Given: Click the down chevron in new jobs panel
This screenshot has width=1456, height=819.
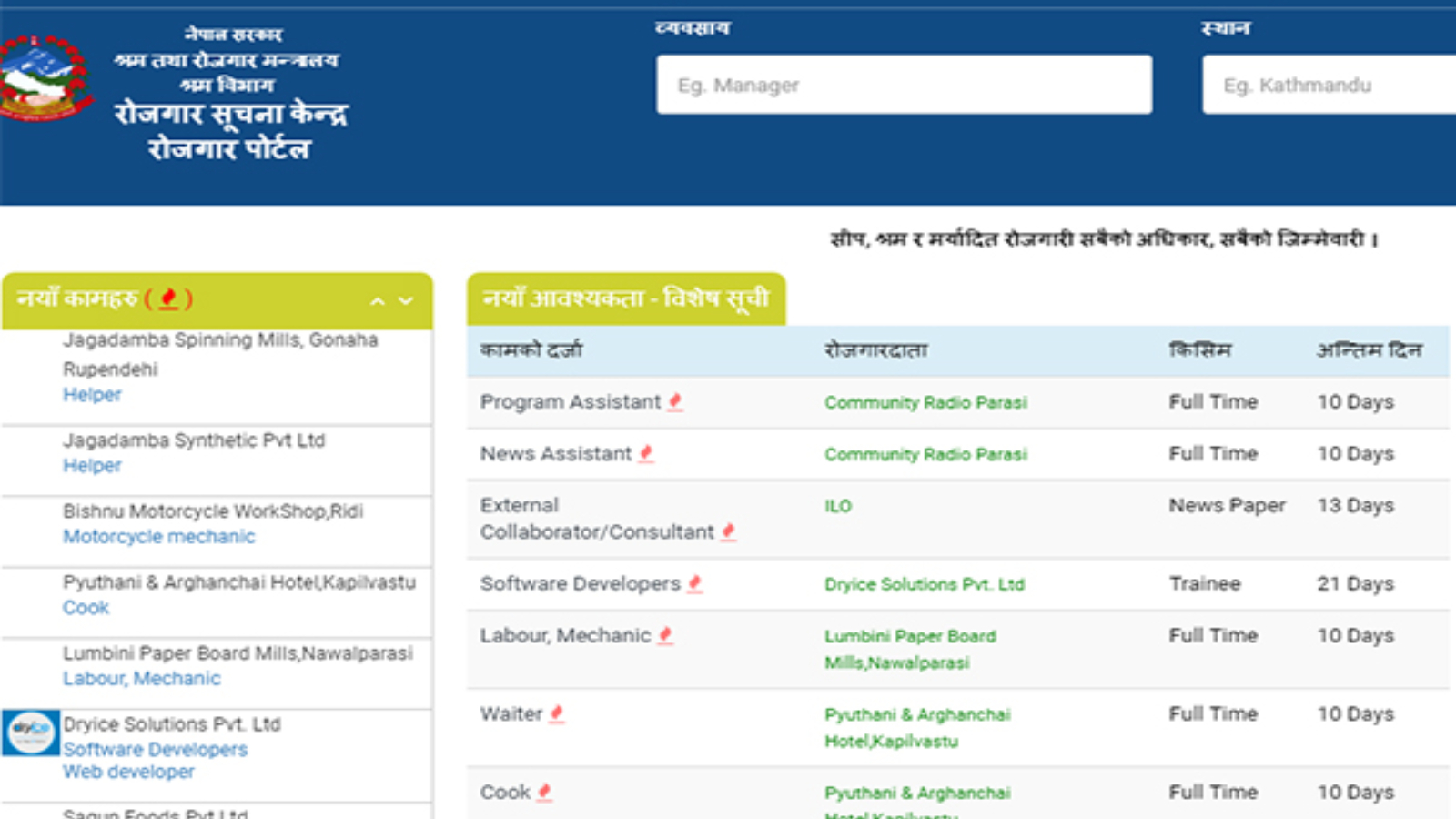Looking at the screenshot, I should click(406, 301).
